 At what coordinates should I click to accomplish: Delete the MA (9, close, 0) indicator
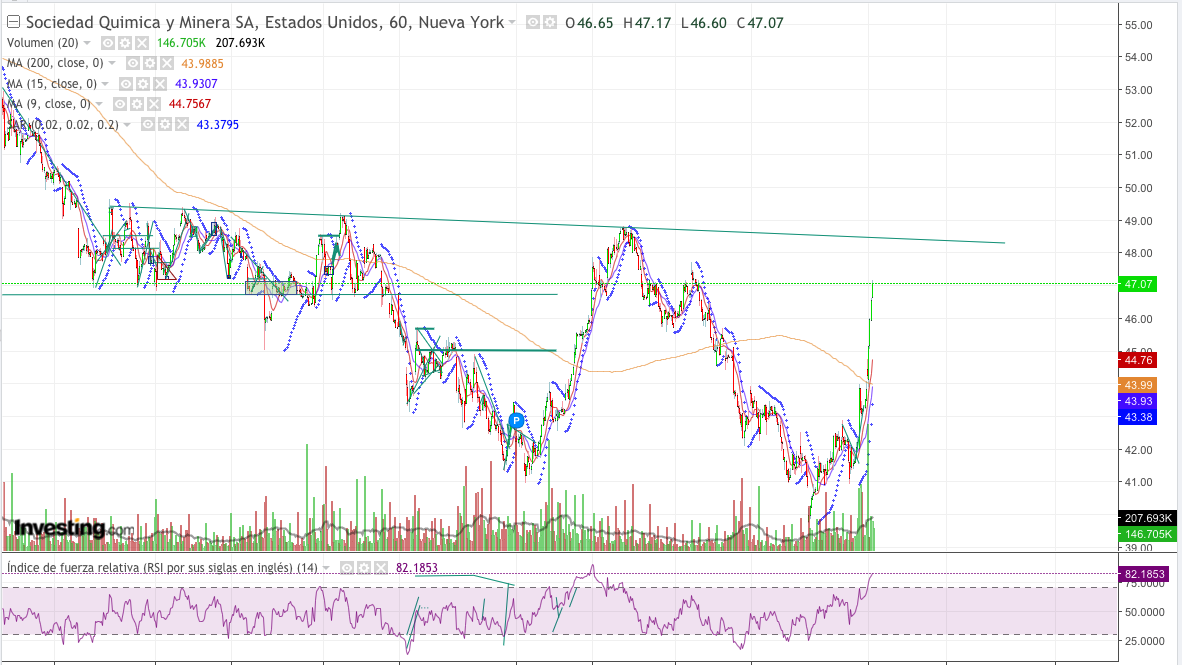click(154, 104)
